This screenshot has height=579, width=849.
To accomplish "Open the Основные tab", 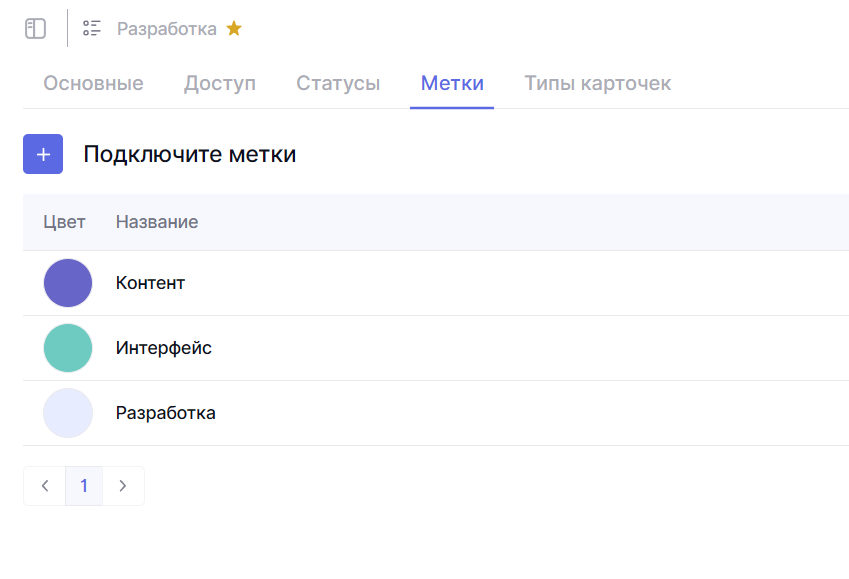I will click(x=93, y=84).
